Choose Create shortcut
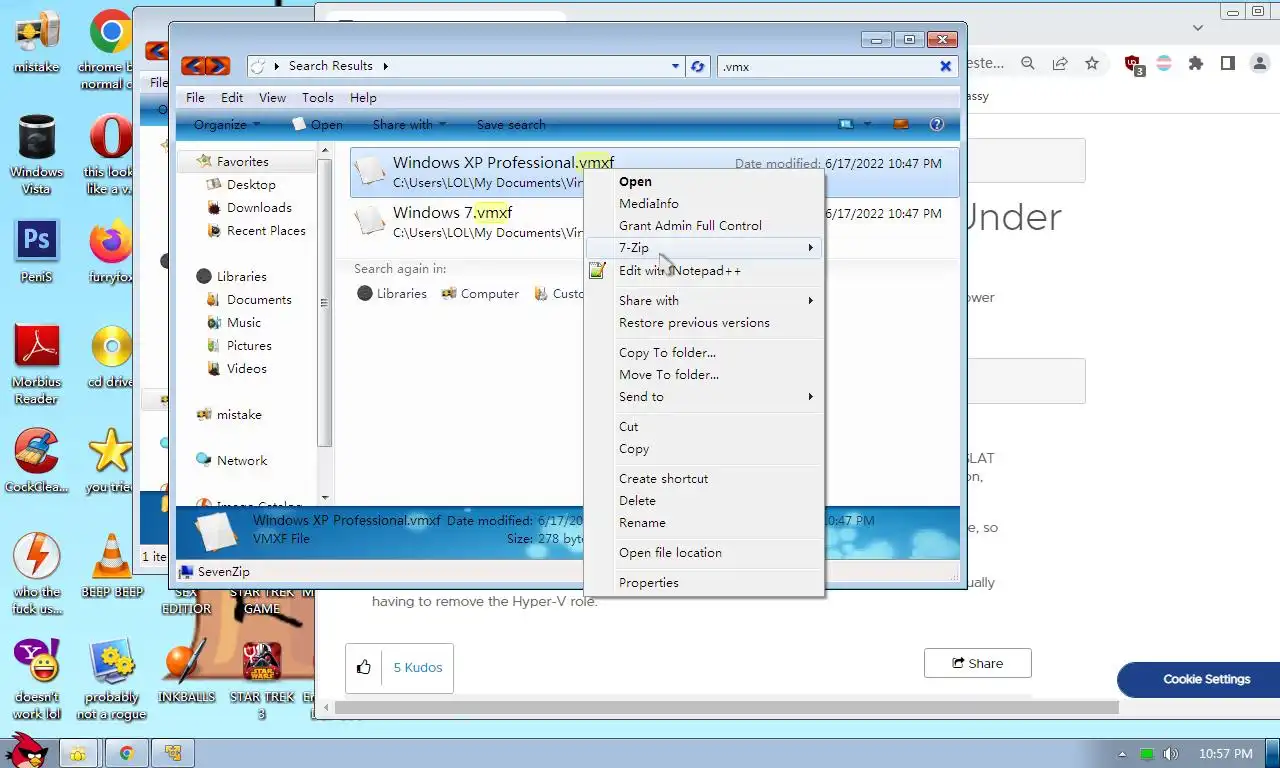The height and width of the screenshot is (768, 1280). pos(704,479)
